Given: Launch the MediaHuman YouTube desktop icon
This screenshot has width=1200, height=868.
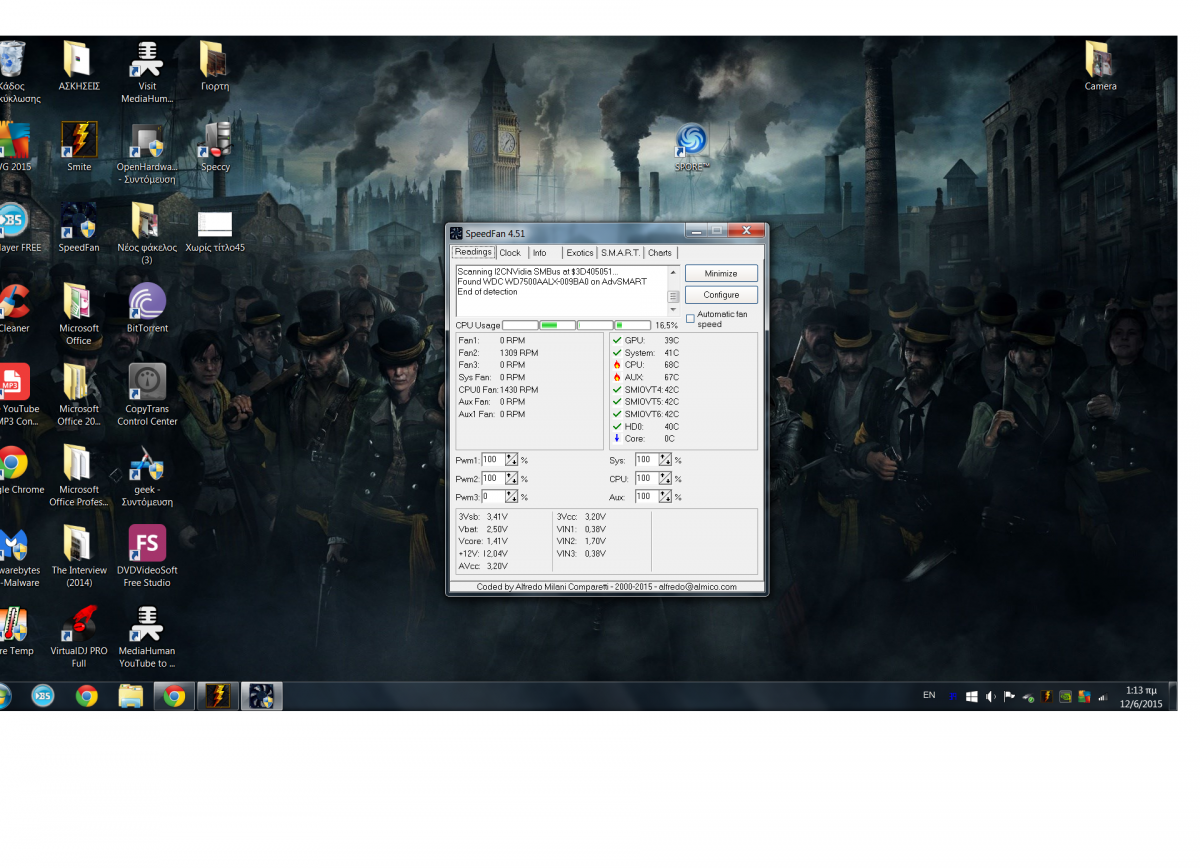Looking at the screenshot, I should (x=147, y=637).
